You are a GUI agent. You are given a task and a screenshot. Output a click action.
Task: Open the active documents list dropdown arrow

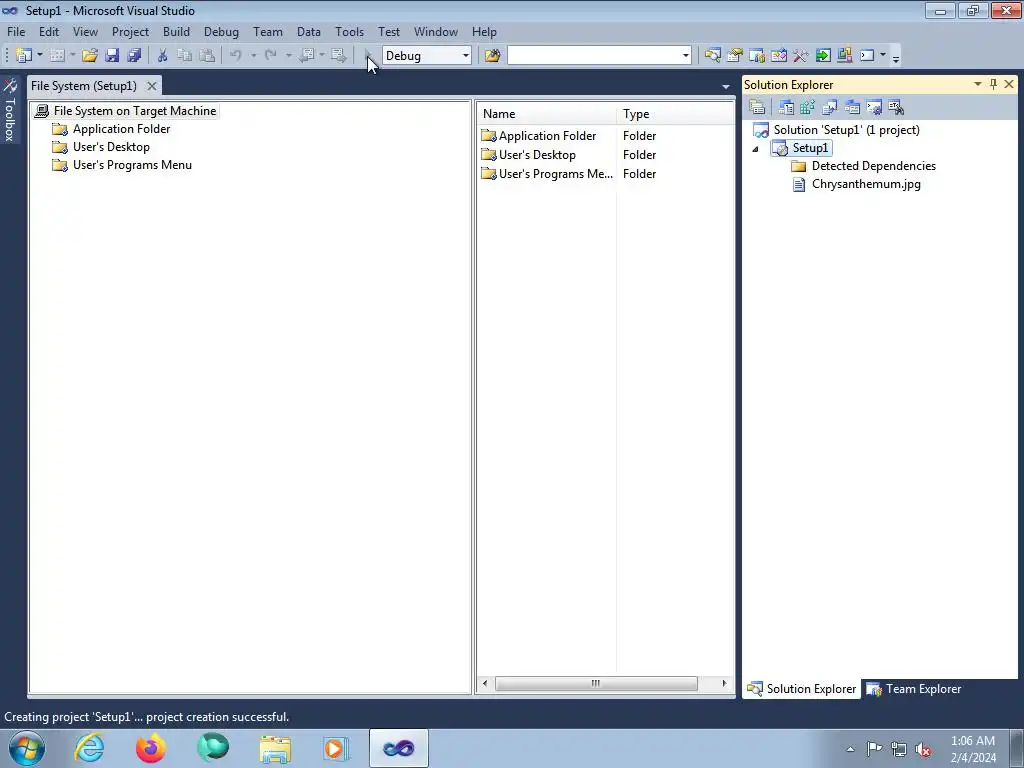(726, 86)
